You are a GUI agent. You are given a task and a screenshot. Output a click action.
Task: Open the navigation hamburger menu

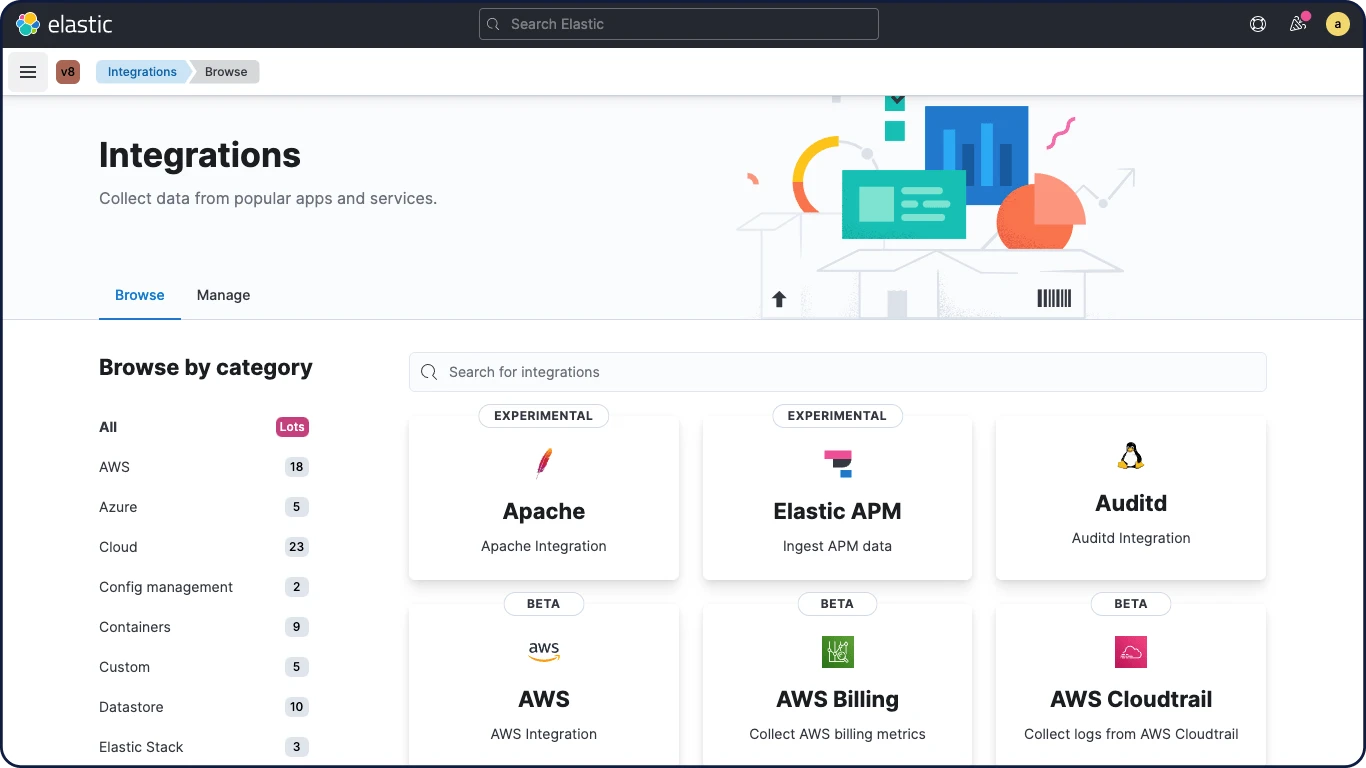point(27,71)
